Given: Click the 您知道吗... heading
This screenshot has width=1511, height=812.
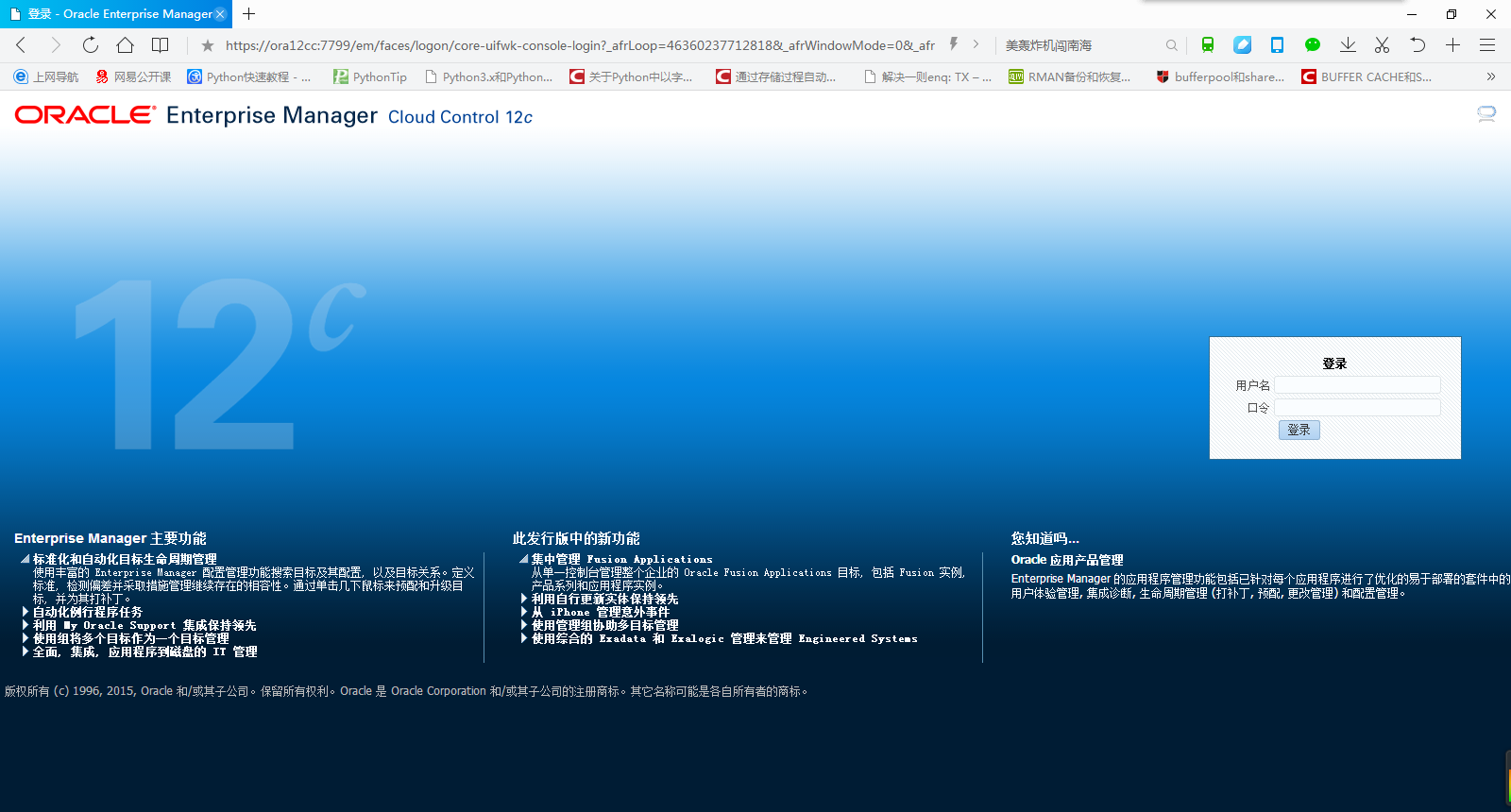Looking at the screenshot, I should (1044, 538).
